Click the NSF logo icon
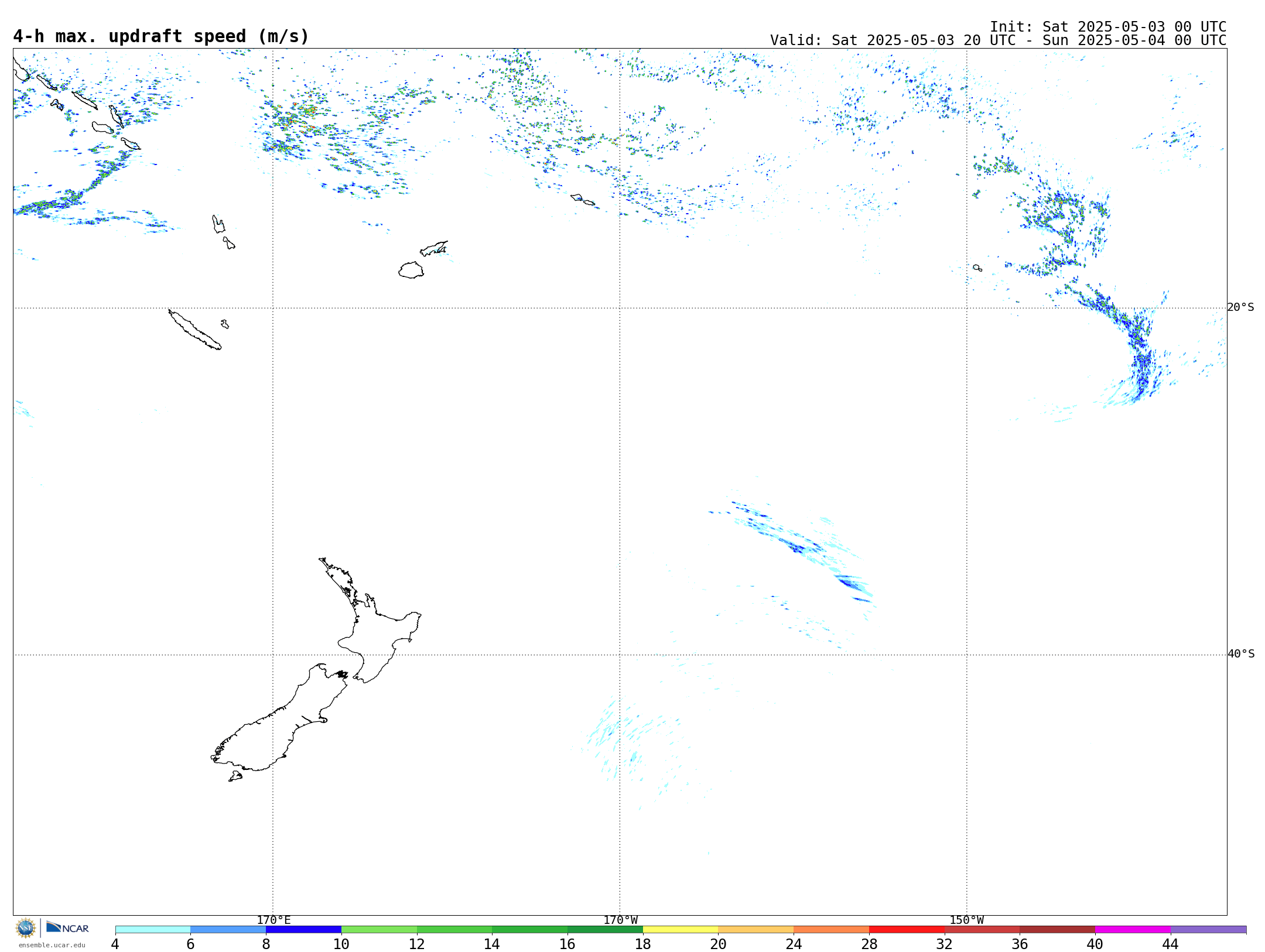The image size is (1265, 952). [26, 928]
